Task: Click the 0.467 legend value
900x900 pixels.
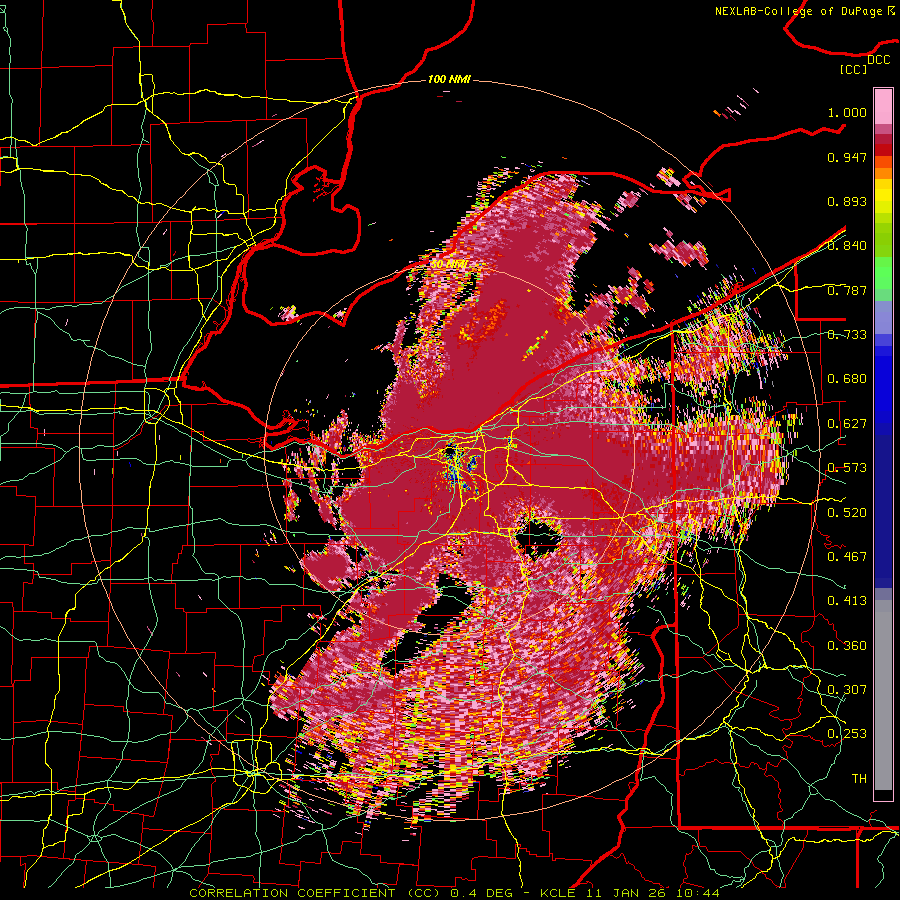Action: coord(847,557)
